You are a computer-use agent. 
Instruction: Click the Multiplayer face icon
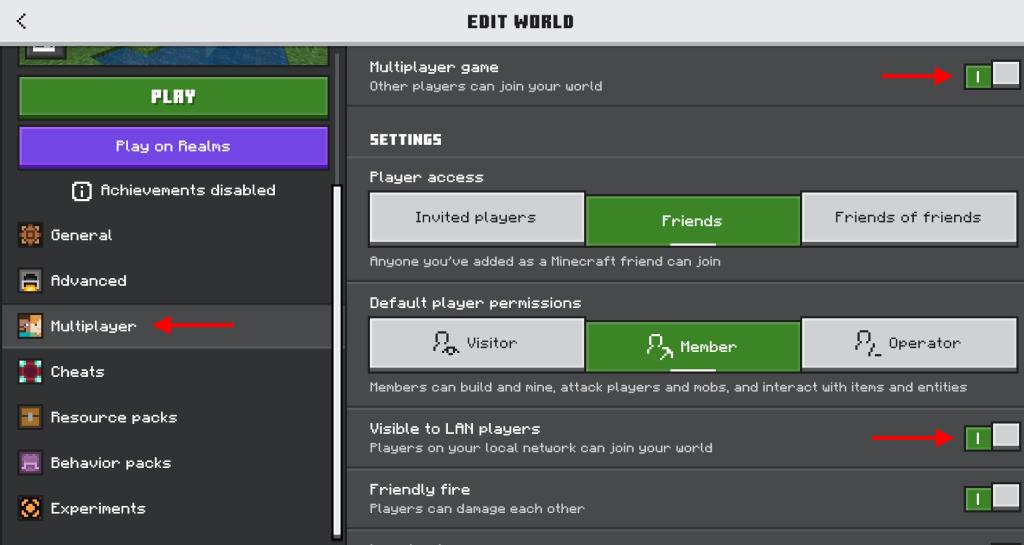click(x=31, y=326)
